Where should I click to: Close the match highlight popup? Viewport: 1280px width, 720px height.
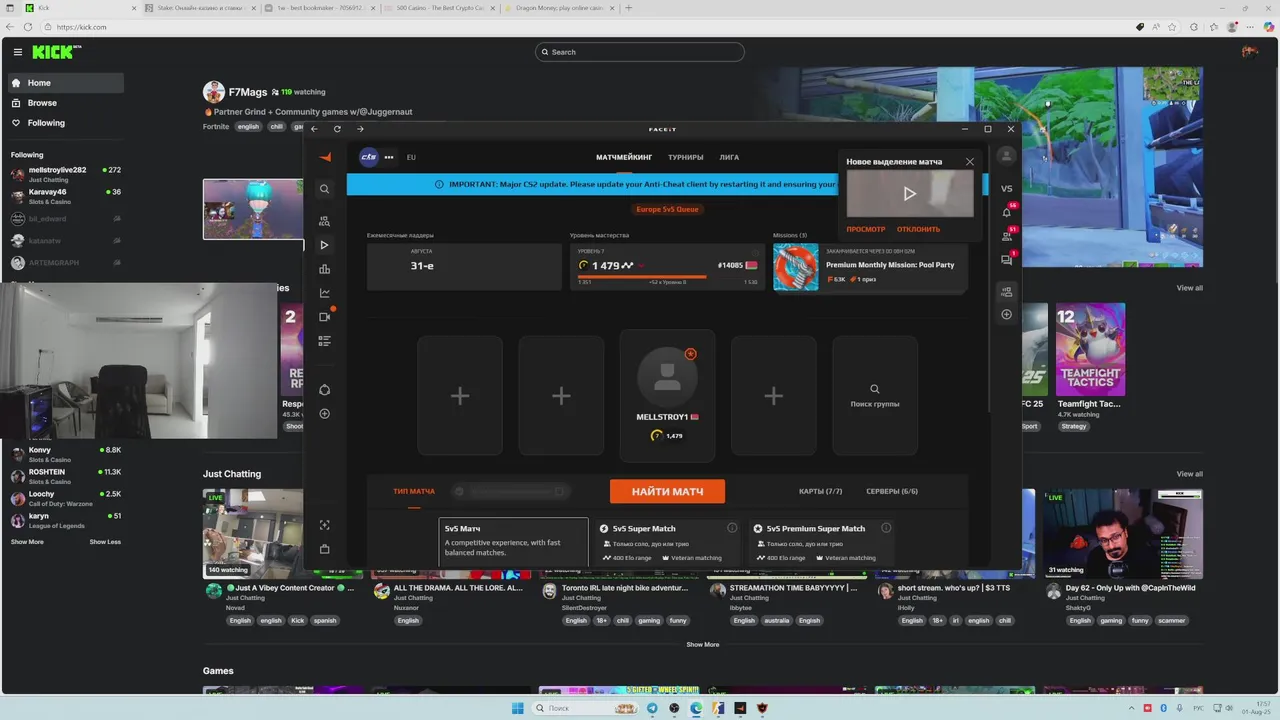(x=969, y=161)
